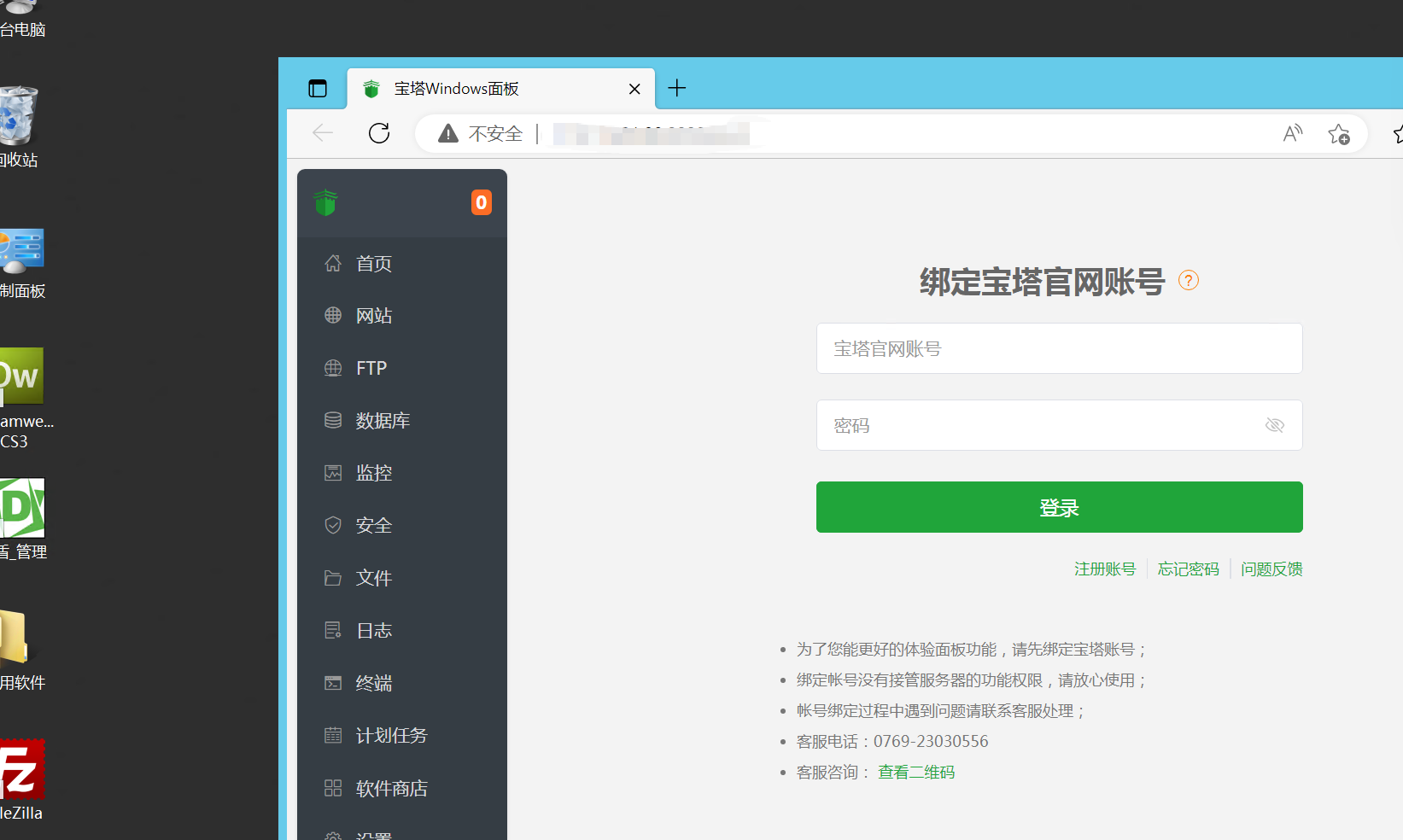Open the 数据库 panel

point(383,420)
